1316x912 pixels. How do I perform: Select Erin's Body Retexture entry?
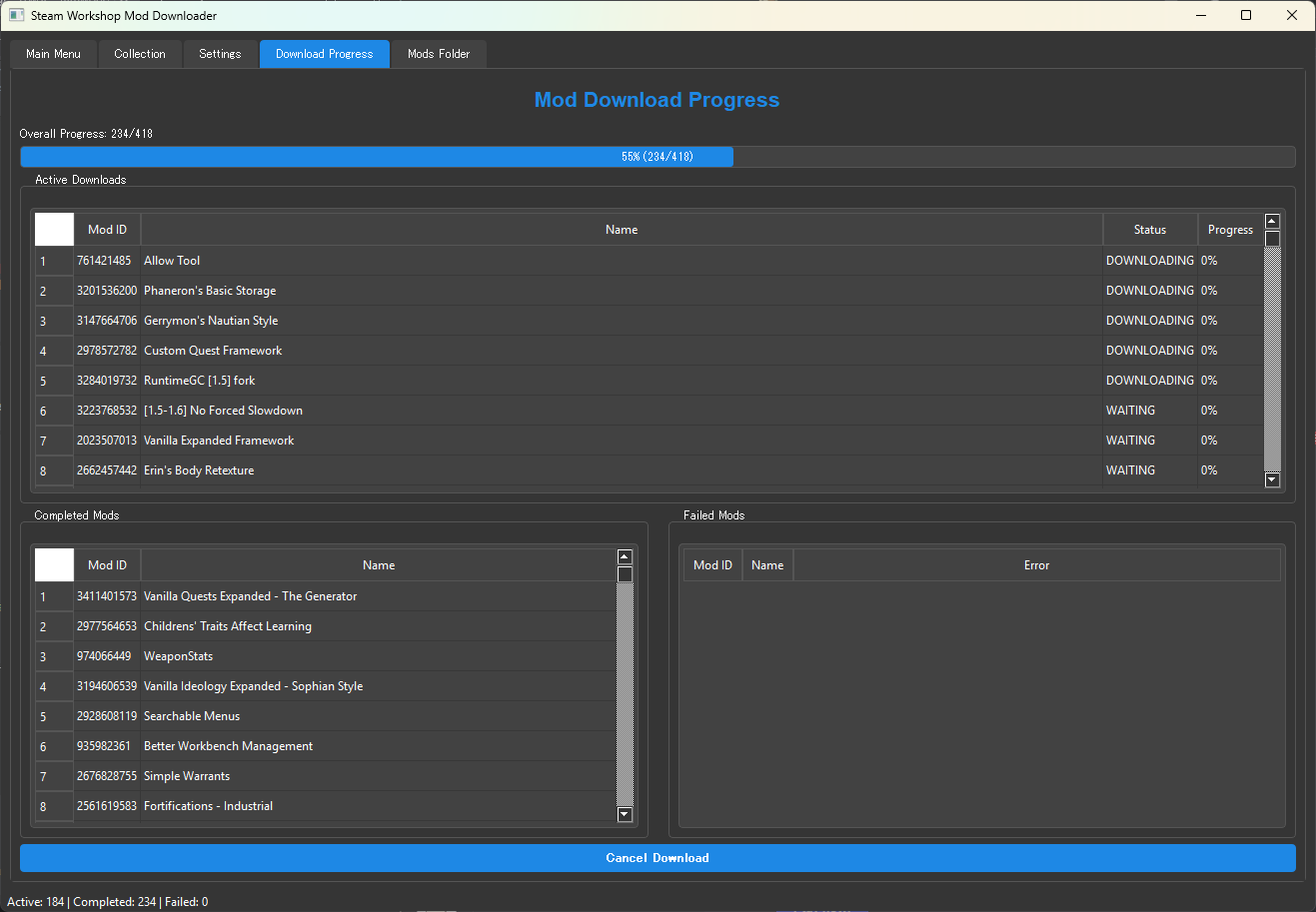pyautogui.click(x=621, y=470)
